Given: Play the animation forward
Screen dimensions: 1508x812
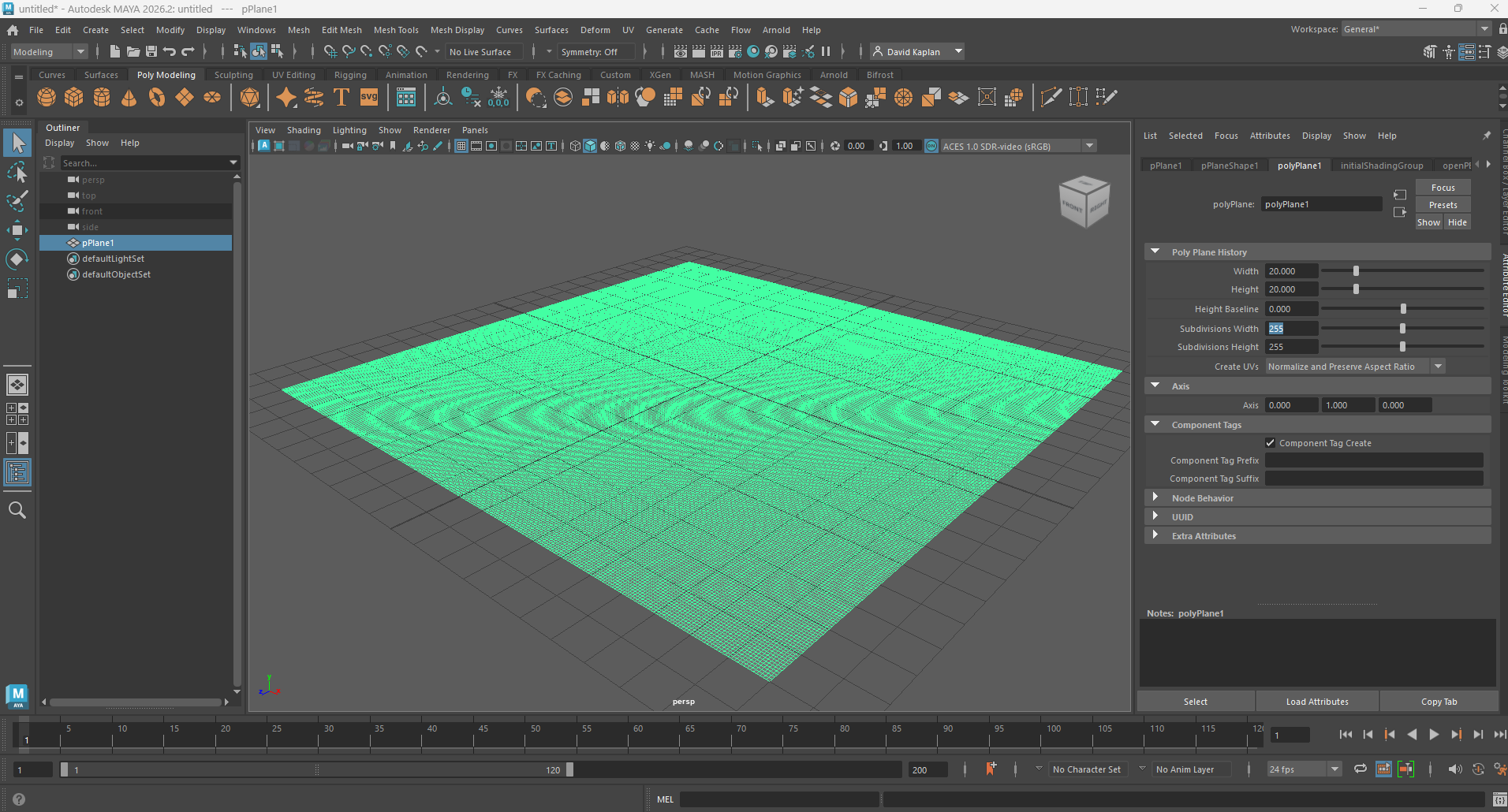Looking at the screenshot, I should (x=1434, y=735).
